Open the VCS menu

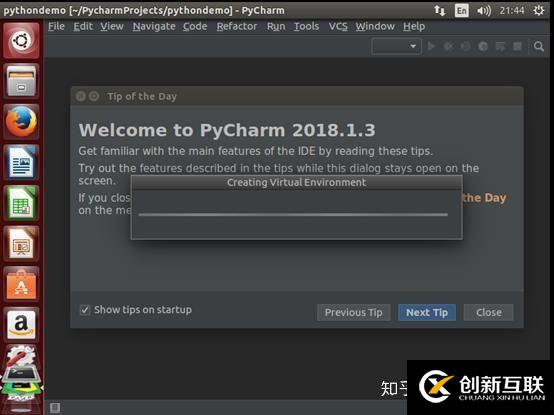pyautogui.click(x=338, y=26)
